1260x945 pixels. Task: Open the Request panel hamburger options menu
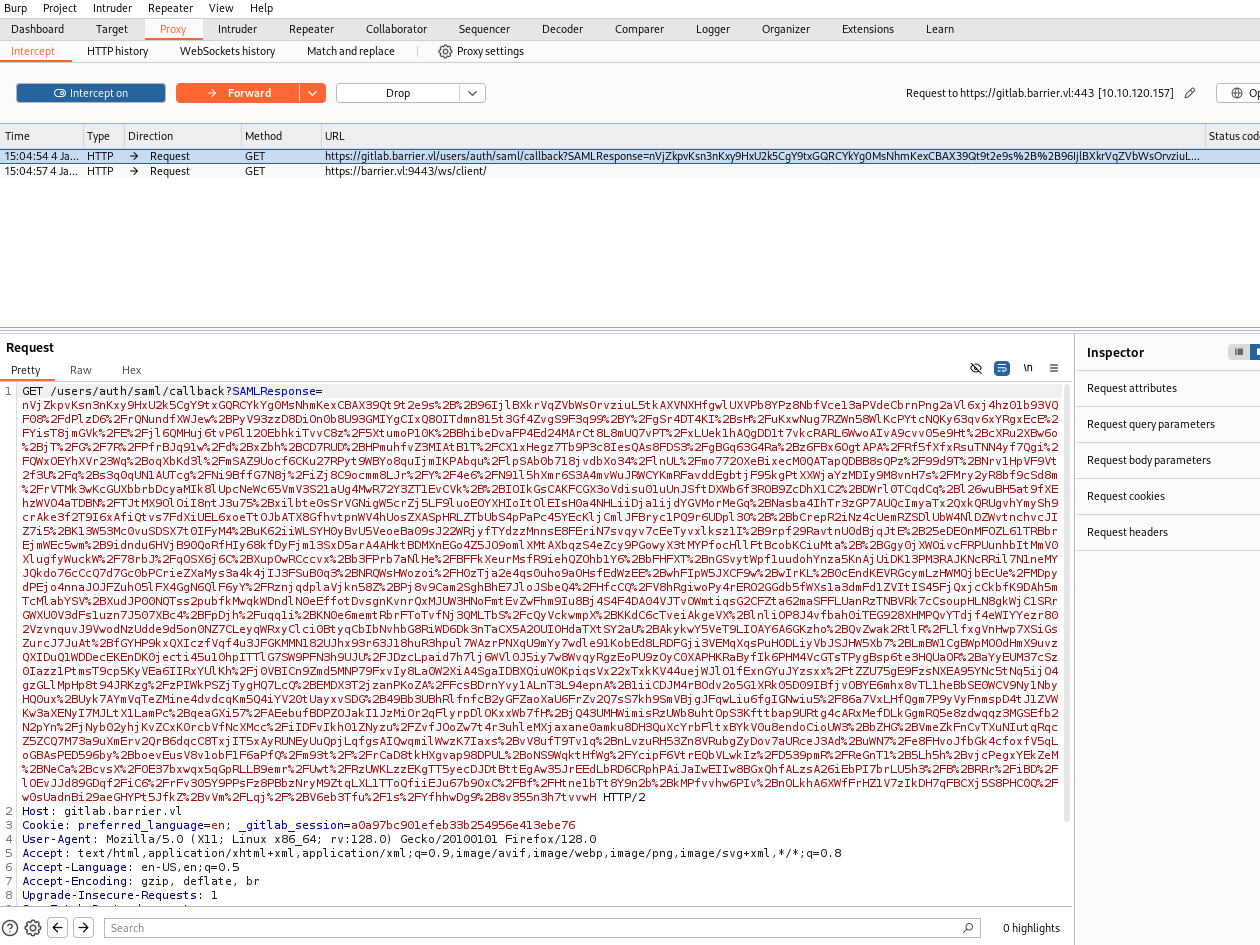pos(1054,368)
